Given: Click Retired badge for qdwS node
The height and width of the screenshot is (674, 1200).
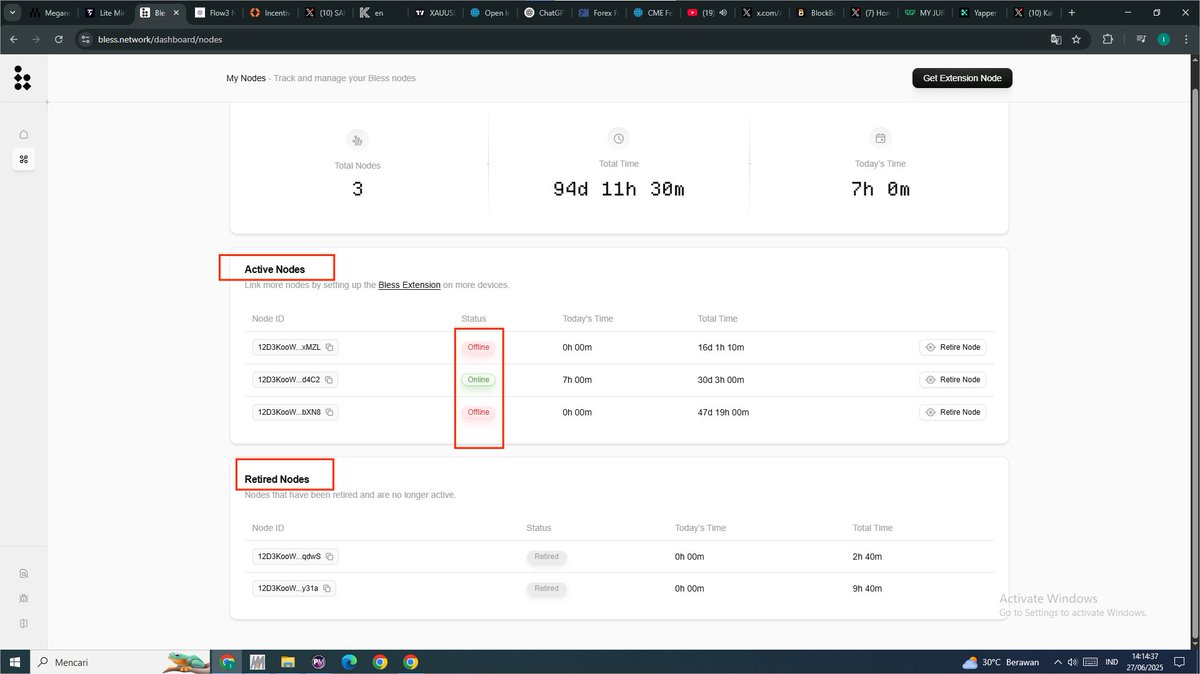Looking at the screenshot, I should pyautogui.click(x=546, y=557).
